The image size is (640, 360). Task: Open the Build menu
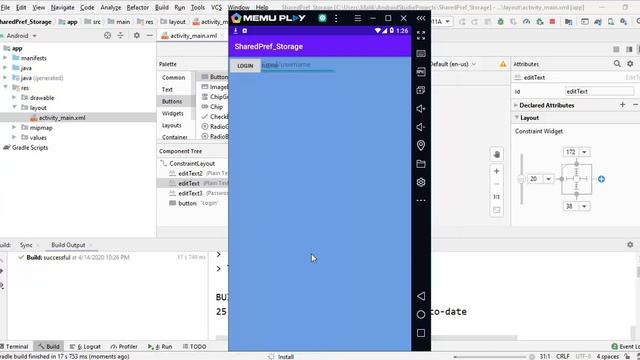[162, 7]
